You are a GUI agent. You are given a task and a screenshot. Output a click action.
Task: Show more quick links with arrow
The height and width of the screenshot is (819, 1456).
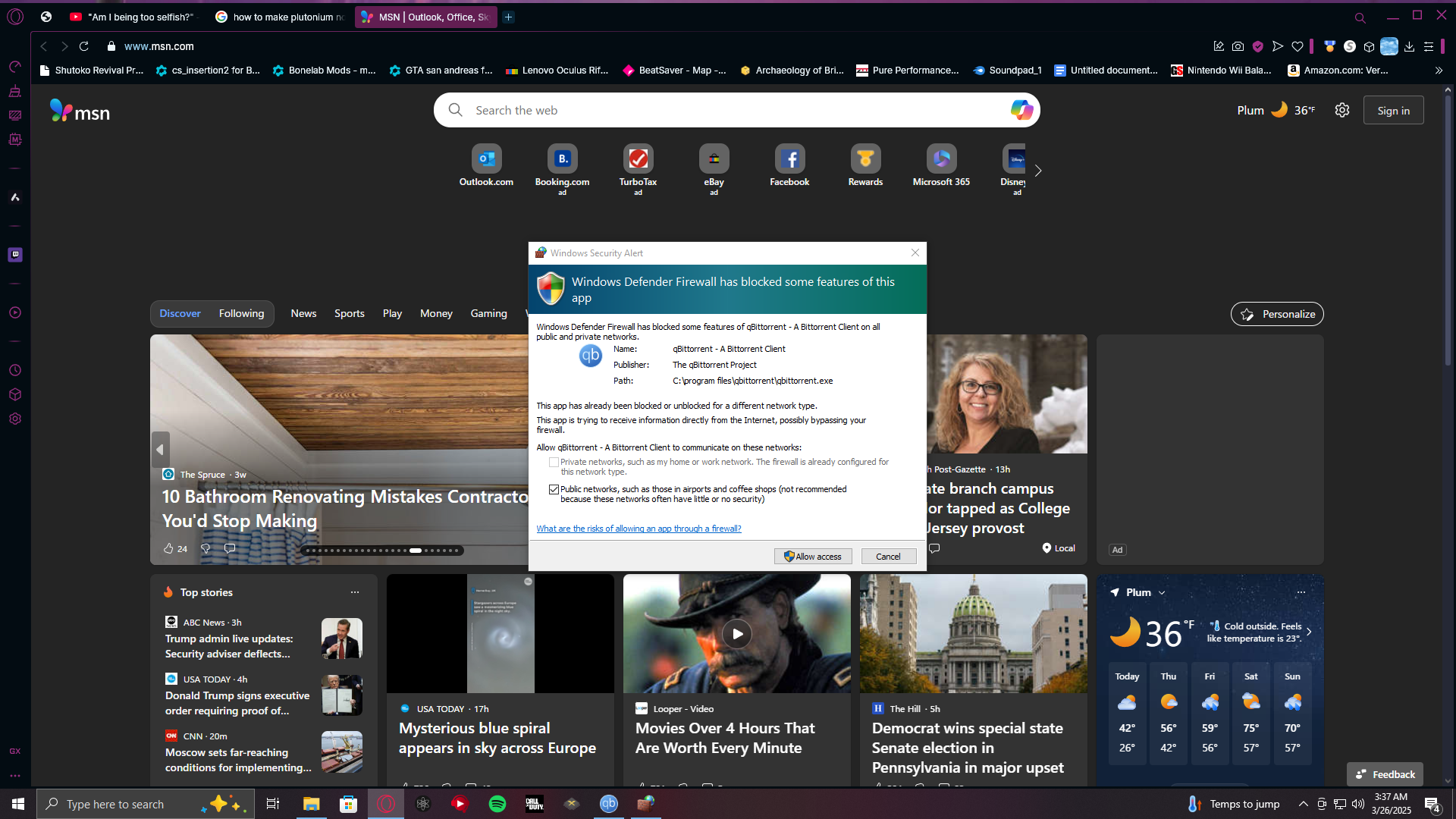tap(1038, 171)
